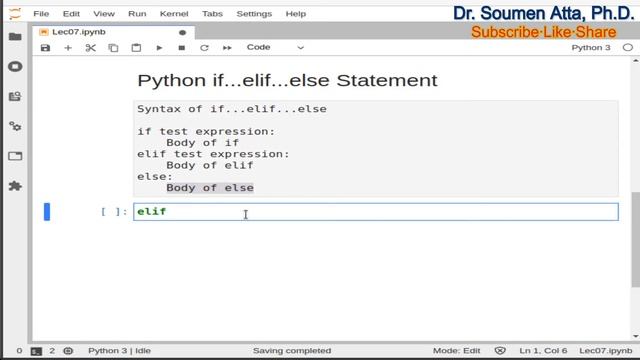Image resolution: width=640 pixels, height=360 pixels.
Task: Click the scrollbar down arrow
Action: tap(636, 336)
